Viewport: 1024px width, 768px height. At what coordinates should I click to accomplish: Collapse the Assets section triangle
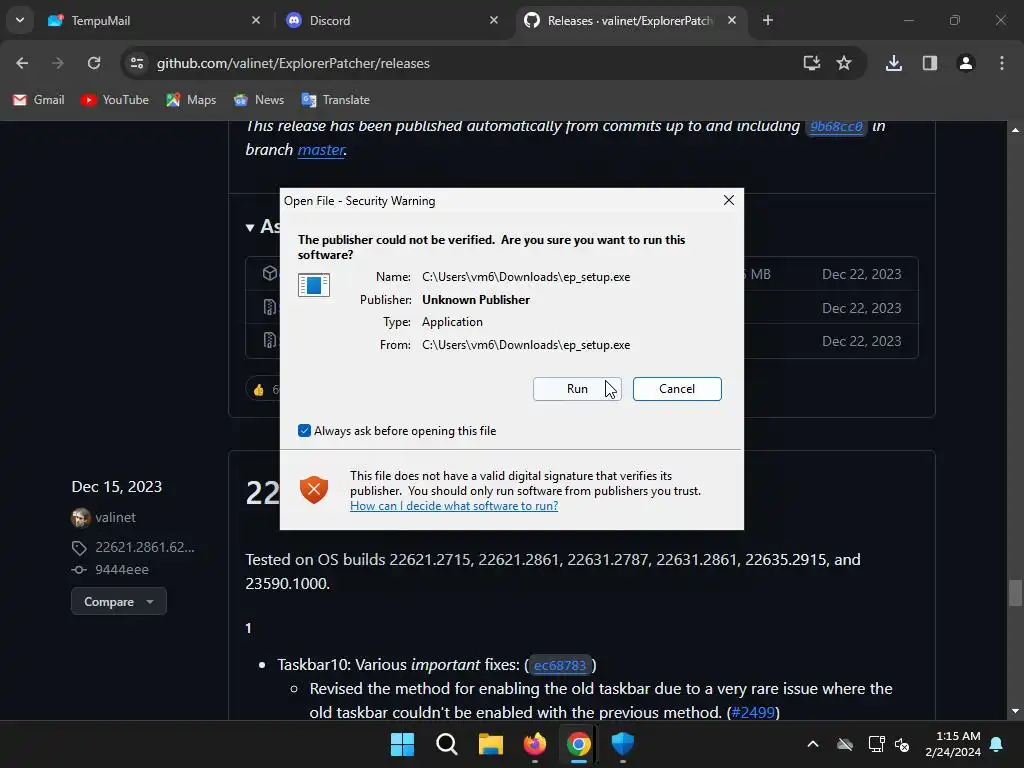pos(249,227)
